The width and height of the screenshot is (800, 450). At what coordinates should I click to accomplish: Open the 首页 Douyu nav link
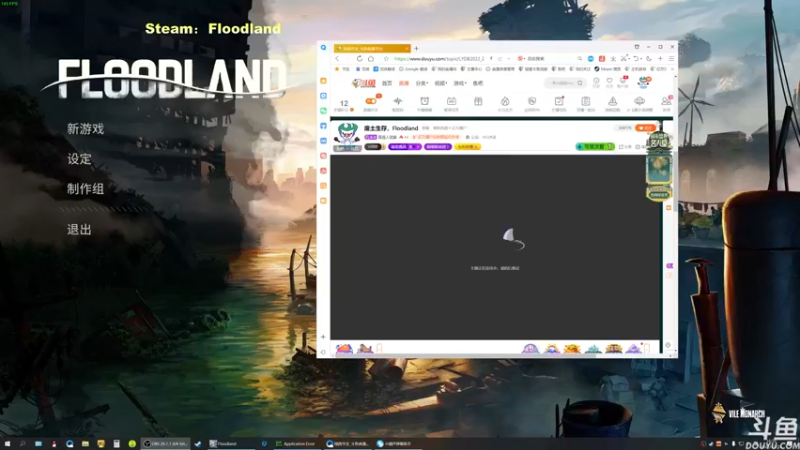(387, 83)
